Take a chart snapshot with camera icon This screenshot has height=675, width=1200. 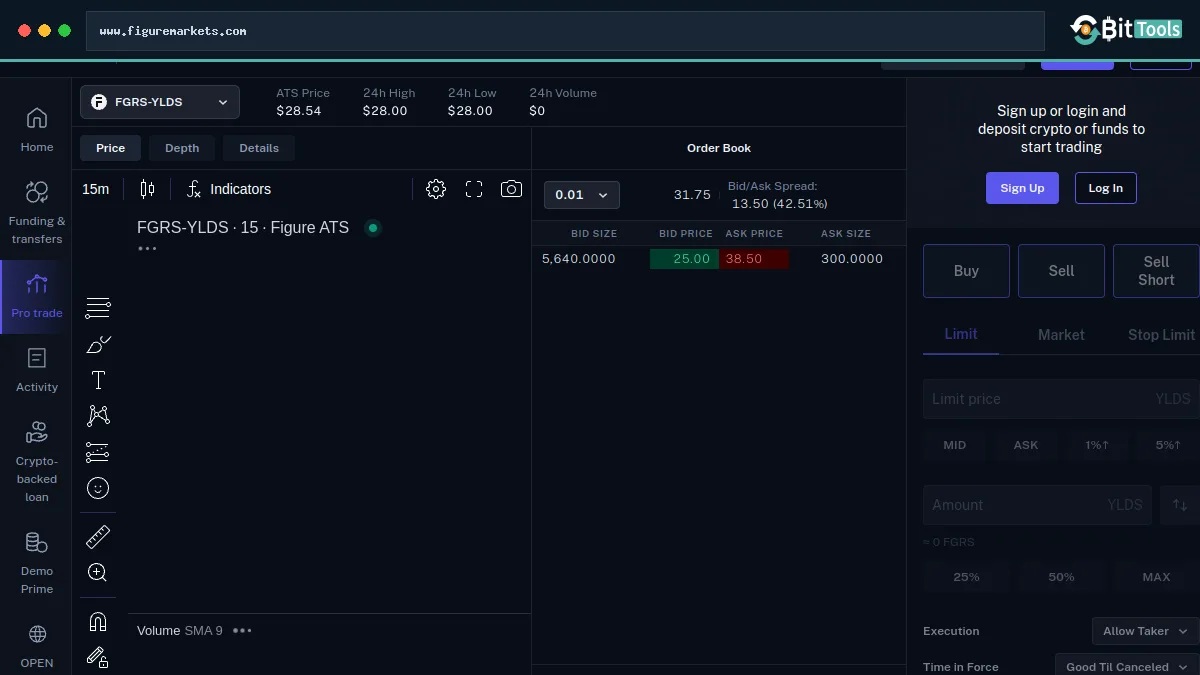click(511, 189)
